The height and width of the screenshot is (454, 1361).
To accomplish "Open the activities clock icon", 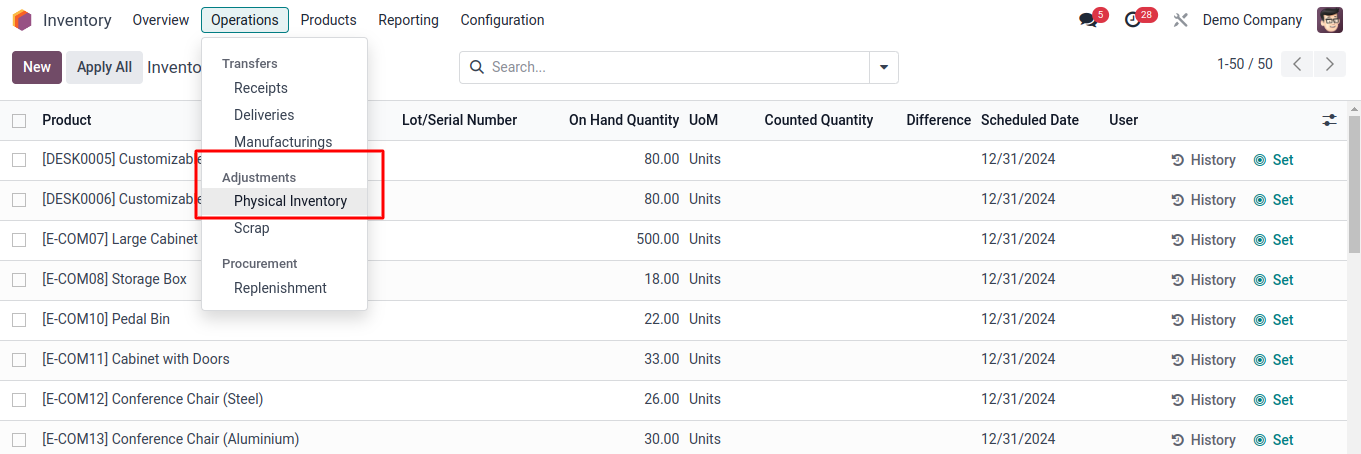I will (x=1132, y=20).
